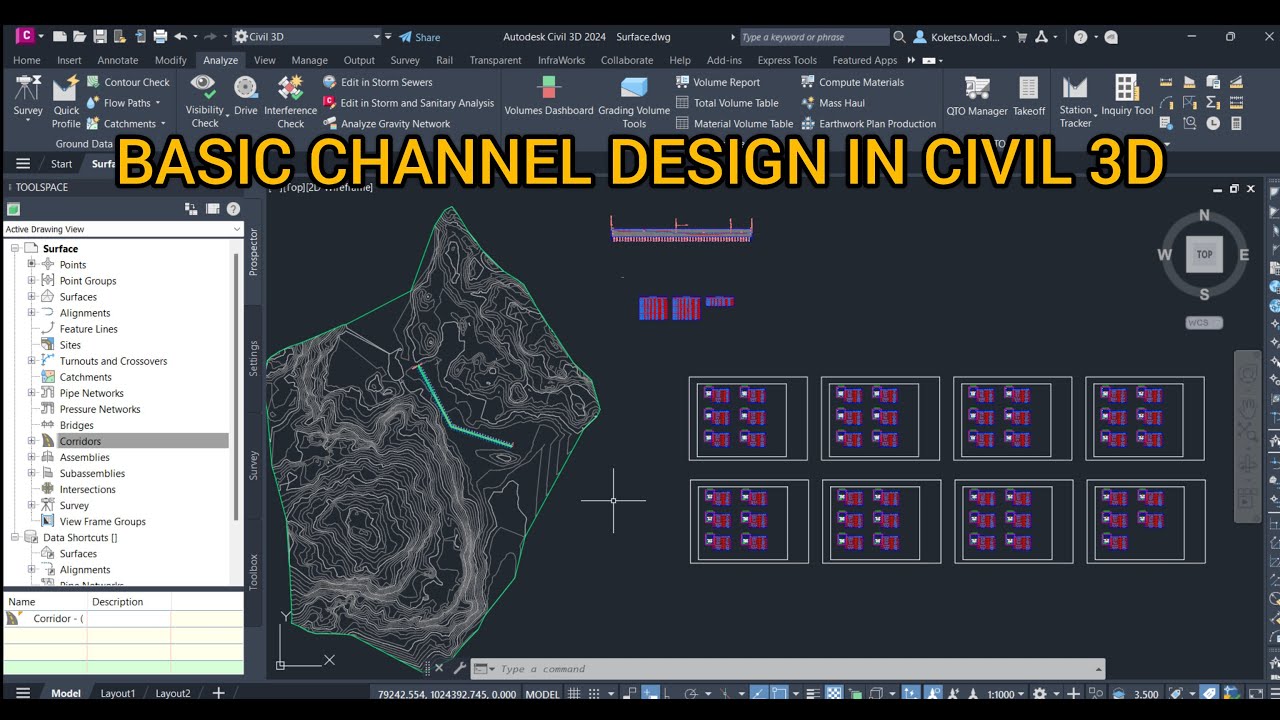
Task: Undo last action with the arrow icon
Action: (180, 36)
